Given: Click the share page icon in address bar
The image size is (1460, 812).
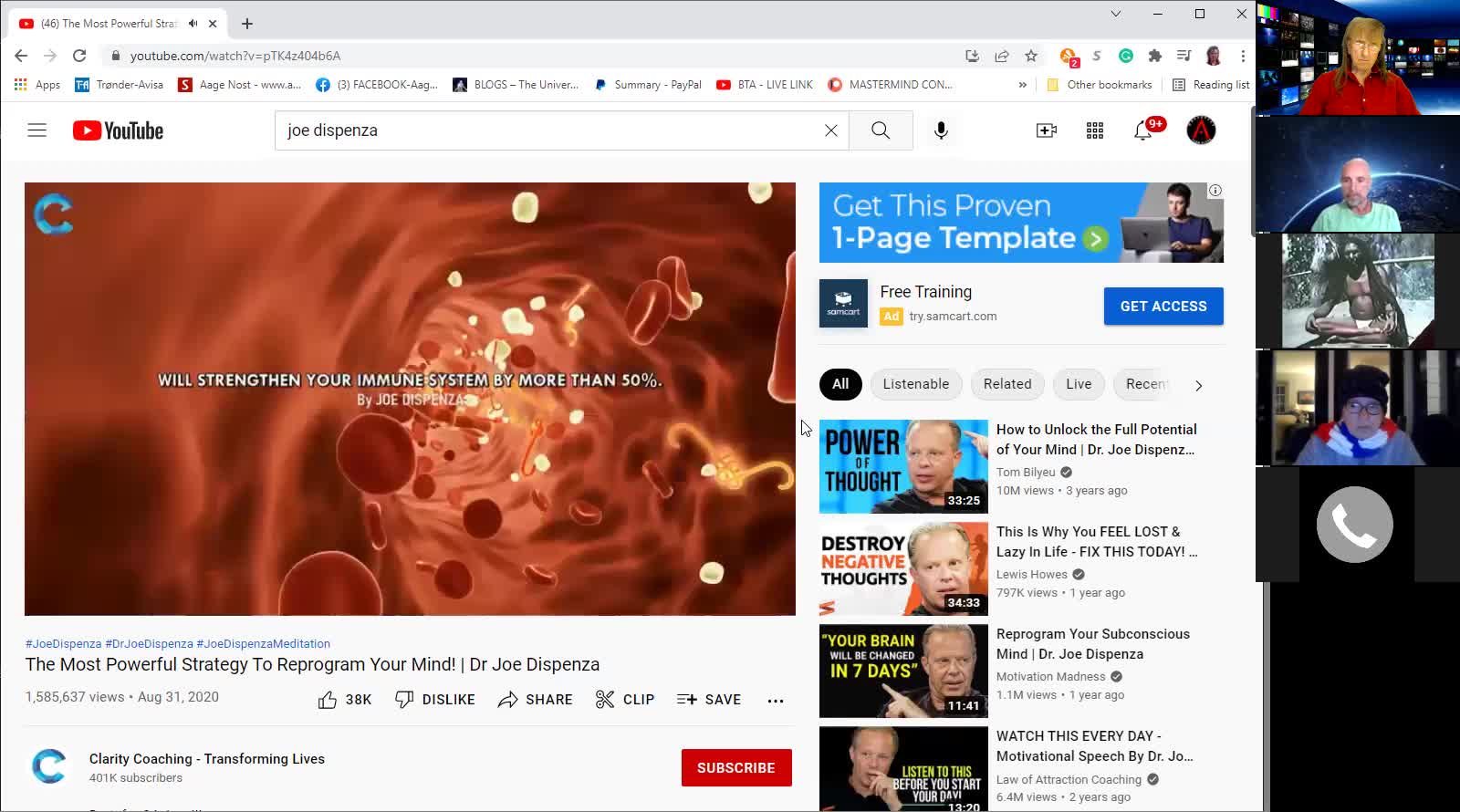Looking at the screenshot, I should pyautogui.click(x=1002, y=56).
